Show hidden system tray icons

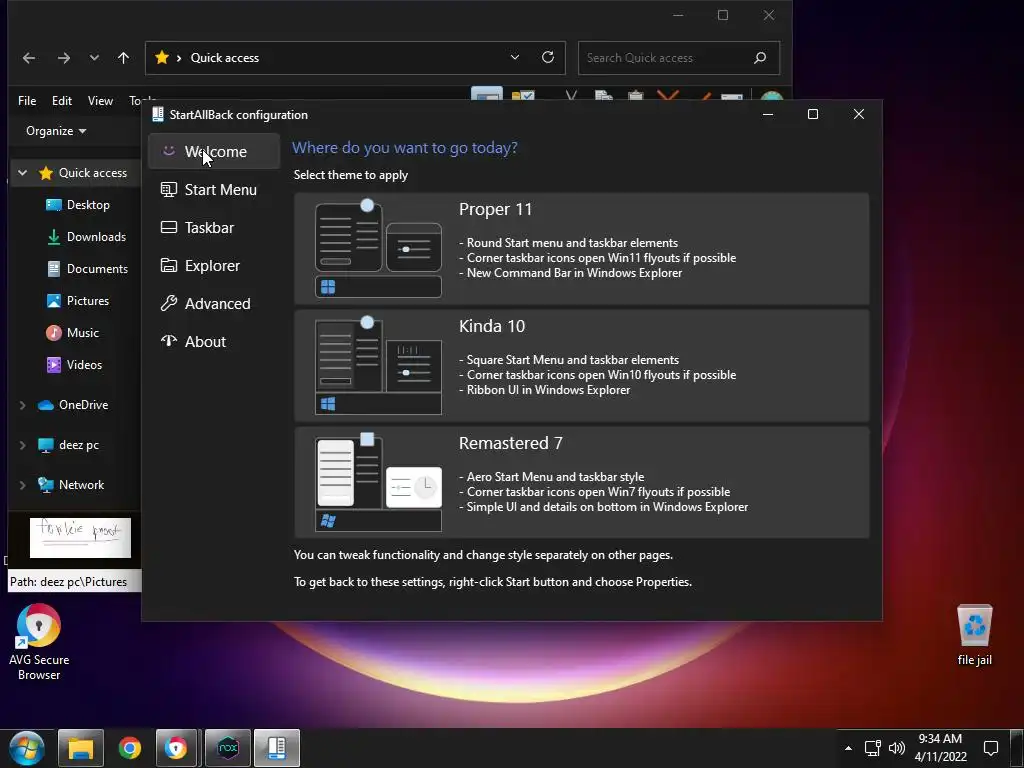848,748
